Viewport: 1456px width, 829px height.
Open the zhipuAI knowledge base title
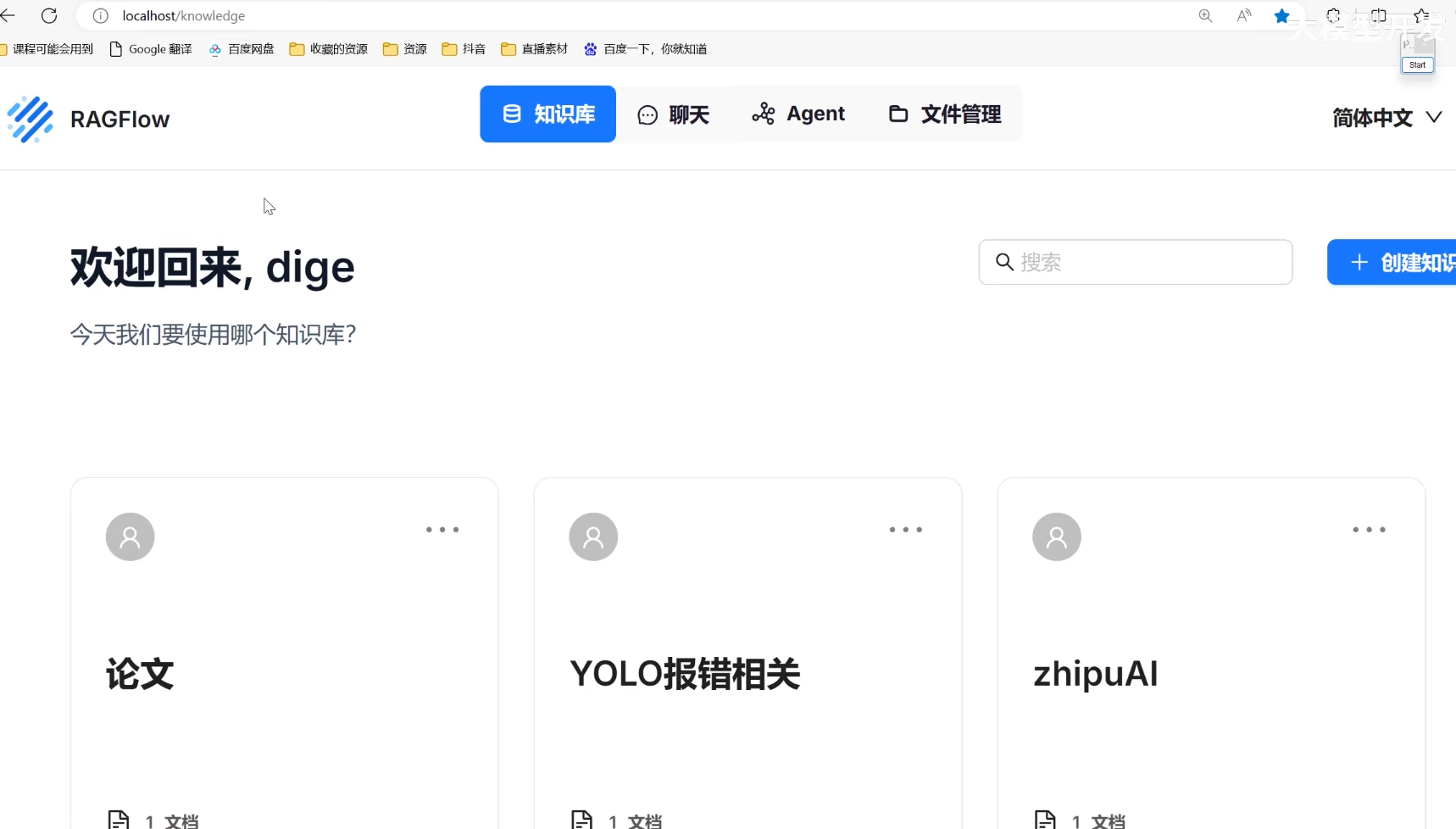[x=1095, y=675]
